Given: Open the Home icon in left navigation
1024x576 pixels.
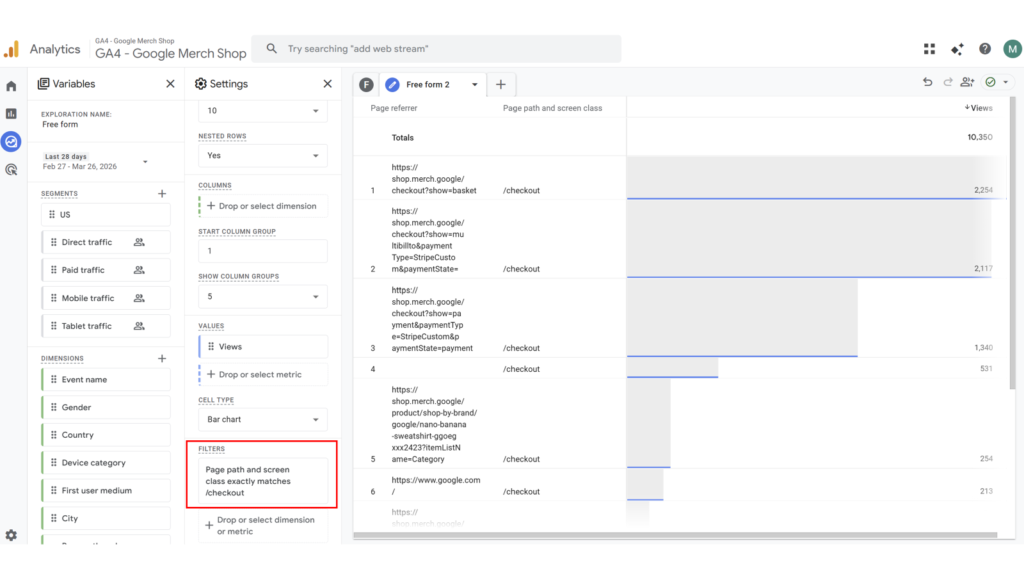Looking at the screenshot, I should [x=11, y=86].
